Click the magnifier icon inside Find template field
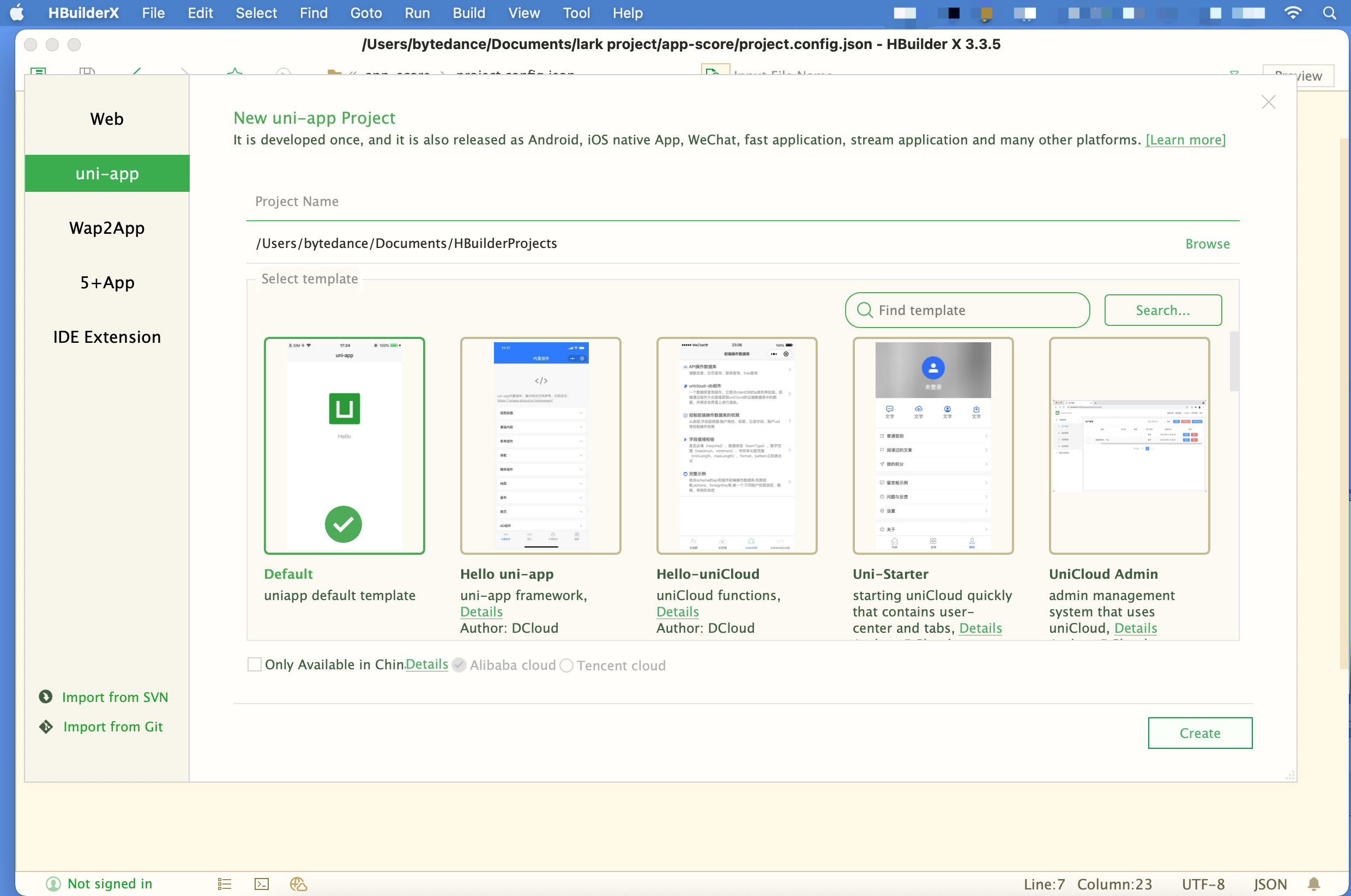 tap(864, 310)
